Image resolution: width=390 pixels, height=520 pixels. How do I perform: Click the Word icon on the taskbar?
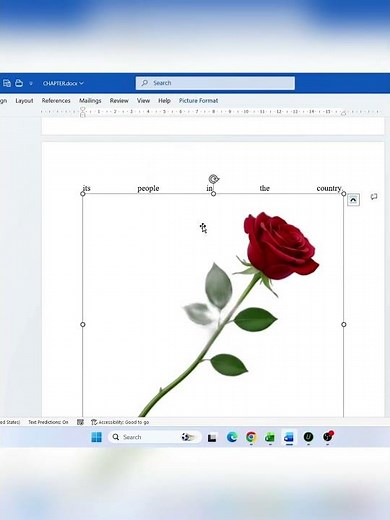pos(289,437)
